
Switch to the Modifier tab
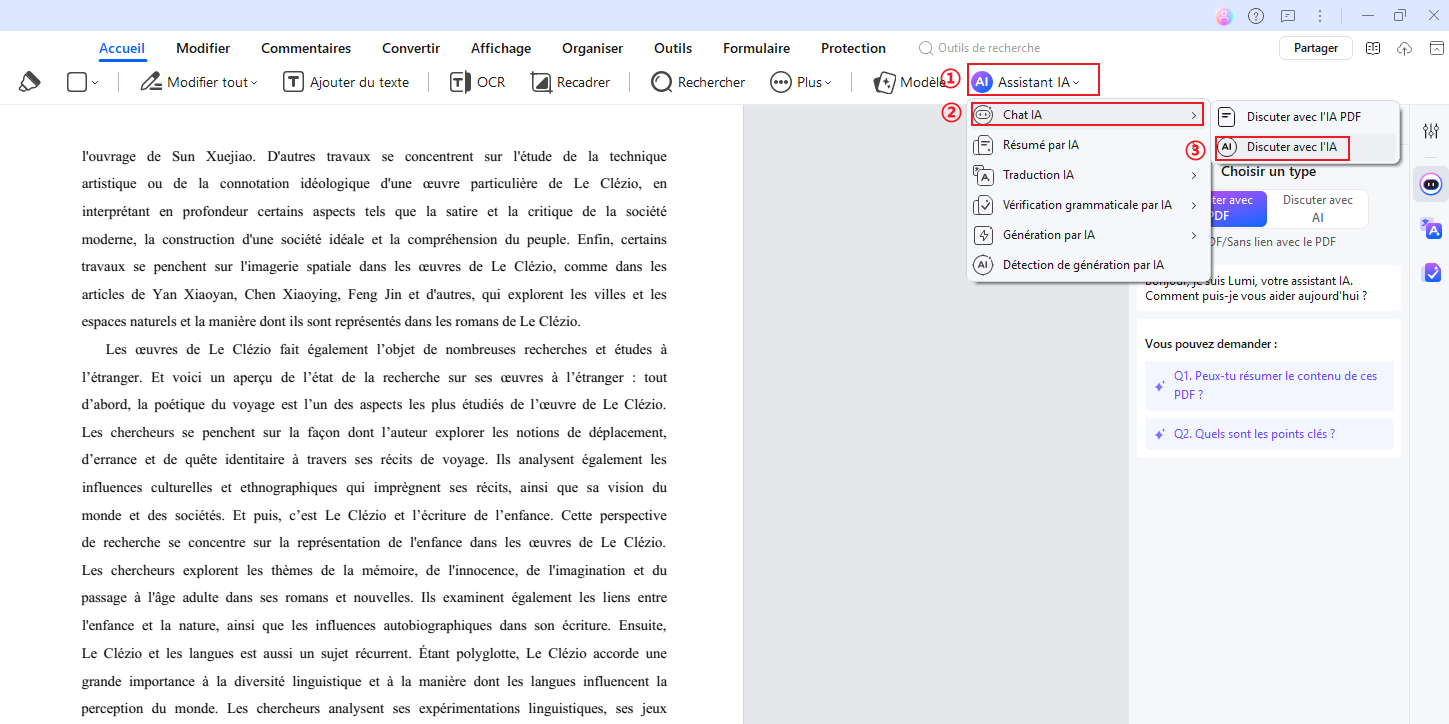(203, 48)
